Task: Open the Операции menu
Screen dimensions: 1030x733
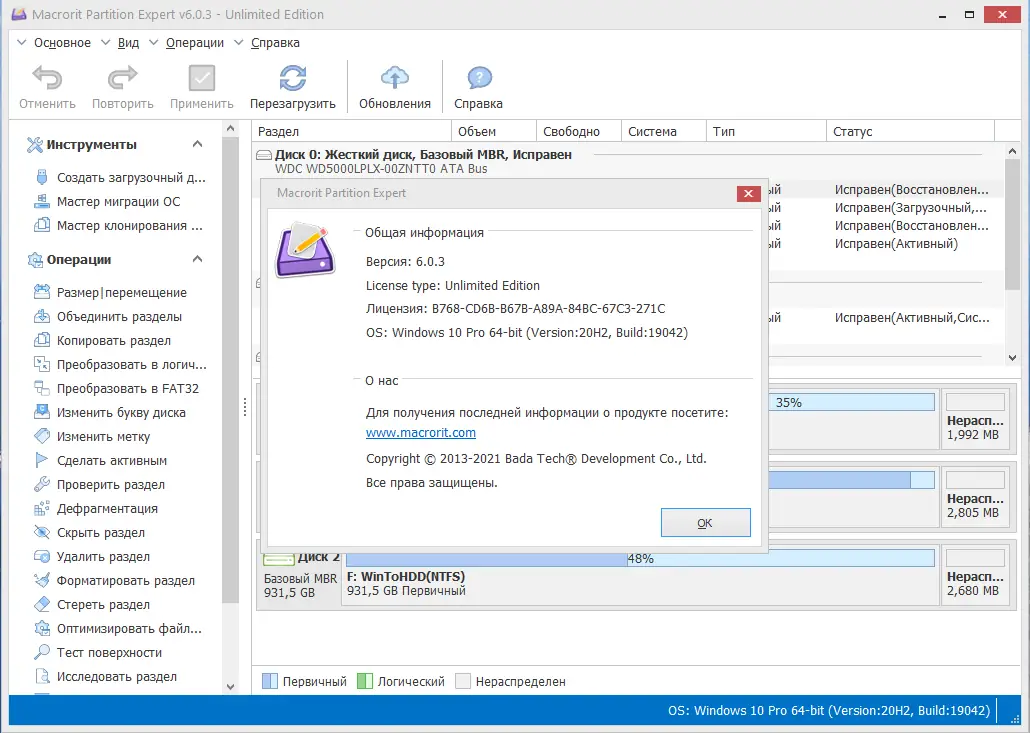Action: pyautogui.click(x=194, y=43)
